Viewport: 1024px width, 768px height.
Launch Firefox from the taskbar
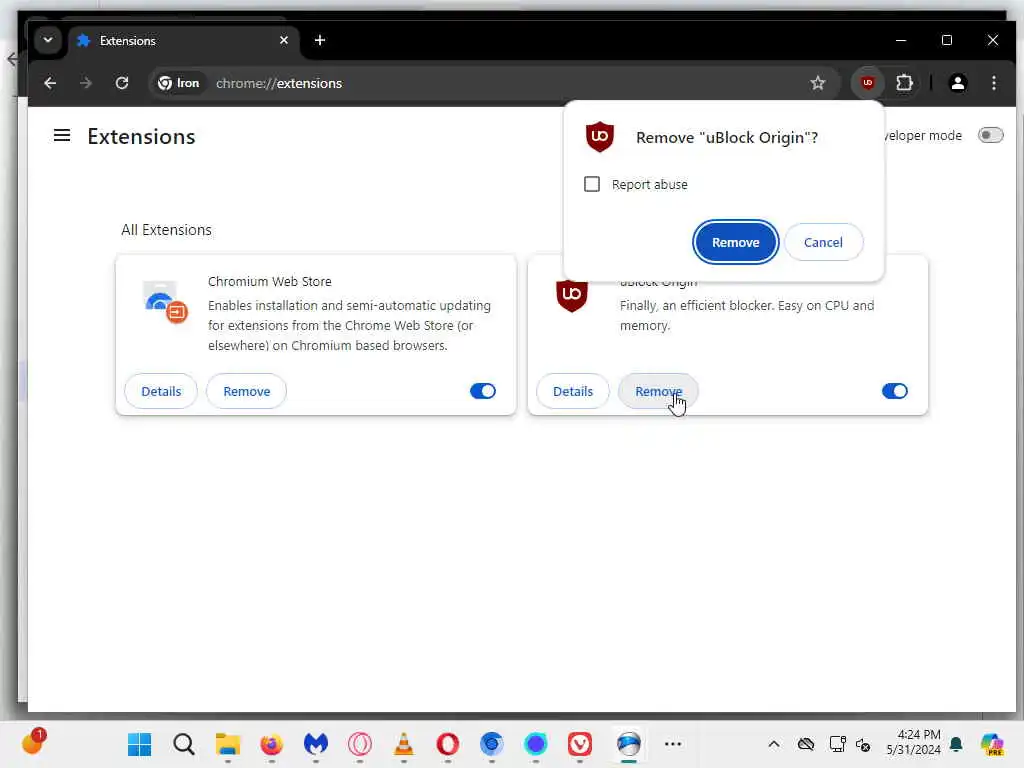[272, 744]
